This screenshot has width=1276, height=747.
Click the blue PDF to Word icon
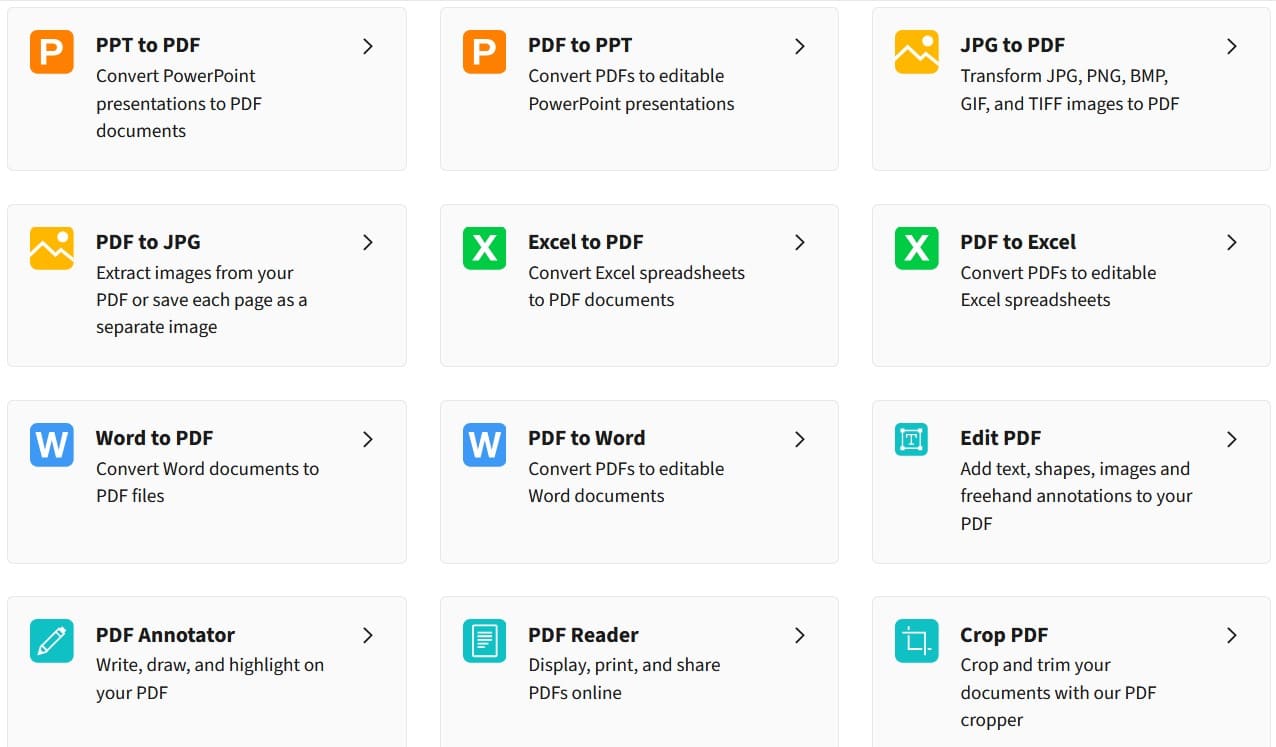(484, 444)
